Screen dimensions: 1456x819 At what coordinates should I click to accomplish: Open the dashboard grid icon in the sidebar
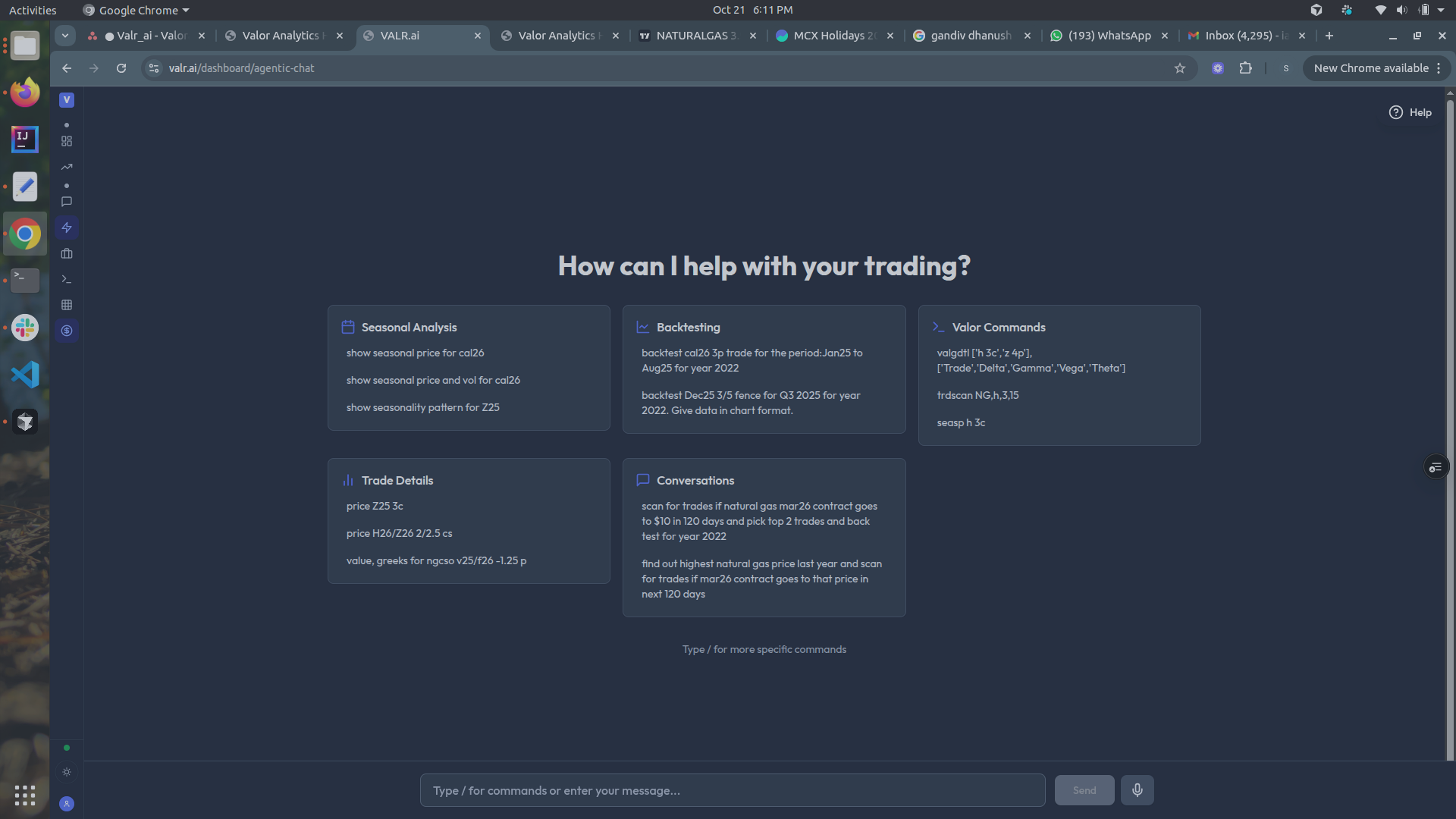[x=67, y=140]
